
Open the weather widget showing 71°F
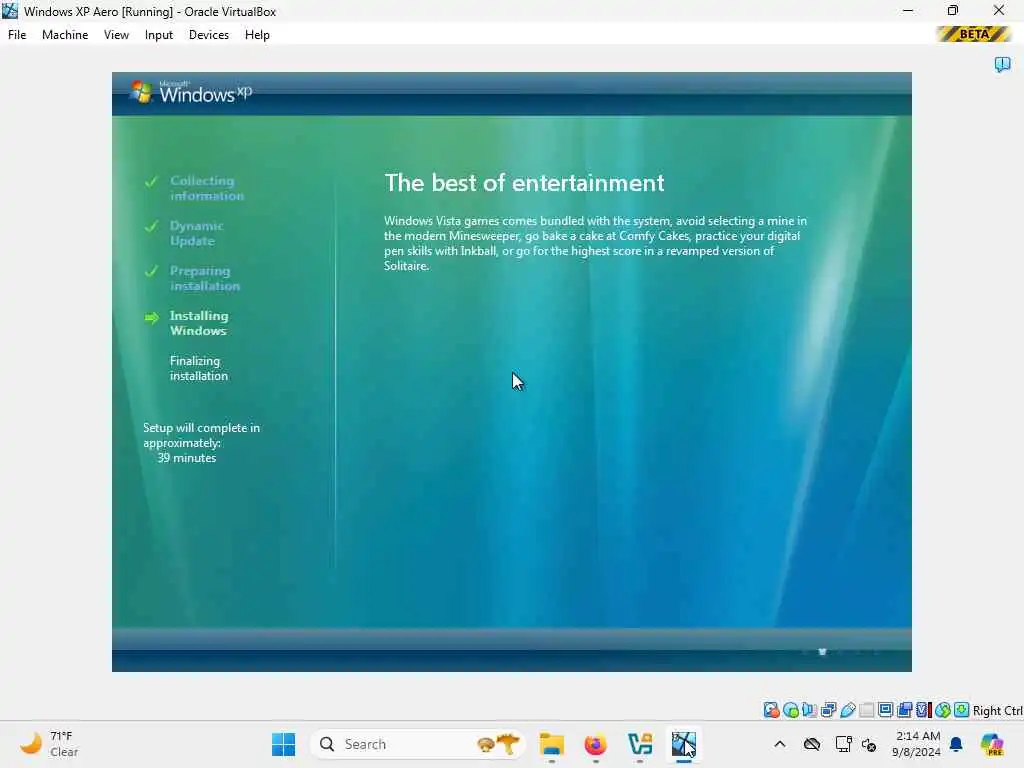(x=49, y=744)
